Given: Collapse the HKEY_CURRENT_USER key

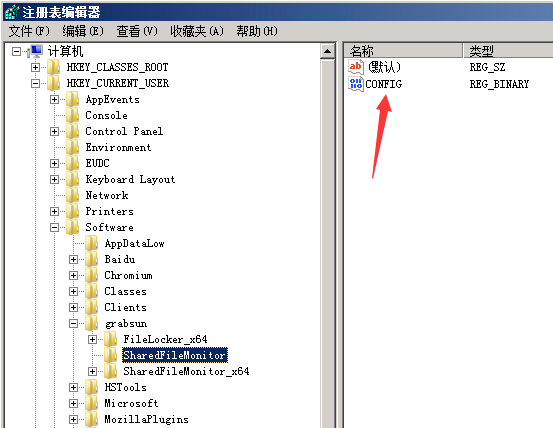Looking at the screenshot, I should point(35,83).
